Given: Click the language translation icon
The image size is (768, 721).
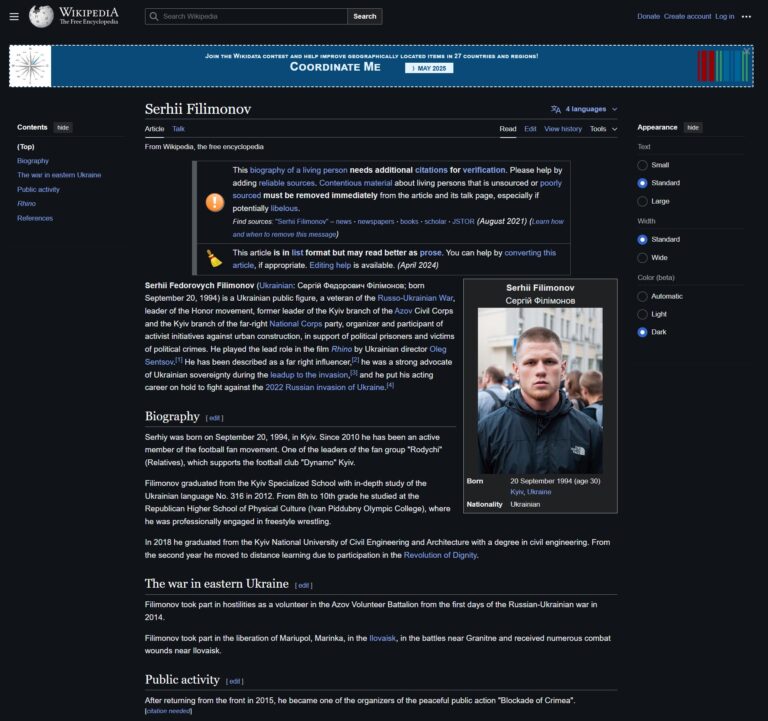Looking at the screenshot, I should point(556,109).
